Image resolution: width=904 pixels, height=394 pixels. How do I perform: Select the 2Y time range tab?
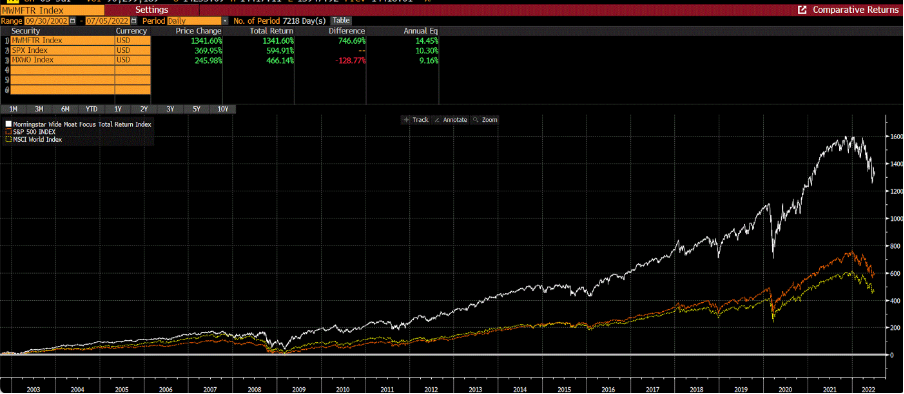[145, 109]
